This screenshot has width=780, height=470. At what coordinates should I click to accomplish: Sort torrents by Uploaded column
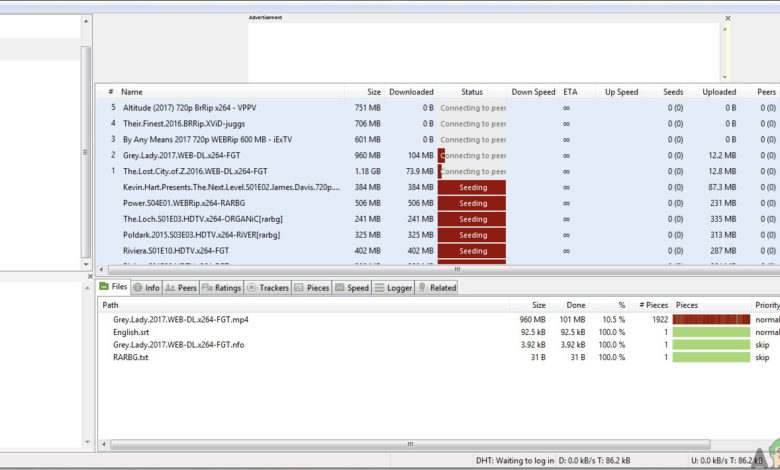(719, 92)
